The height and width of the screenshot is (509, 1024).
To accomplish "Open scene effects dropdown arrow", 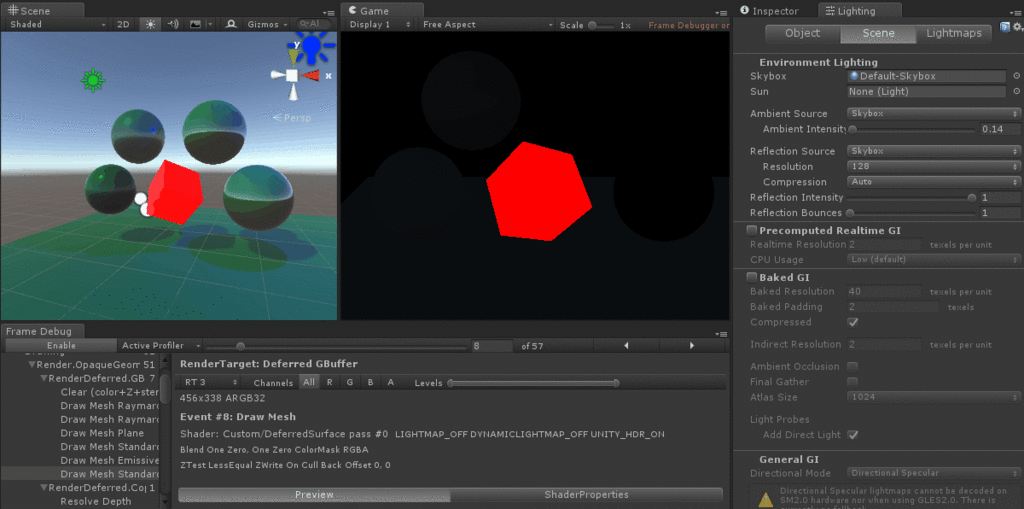I will pyautogui.click(x=210, y=25).
